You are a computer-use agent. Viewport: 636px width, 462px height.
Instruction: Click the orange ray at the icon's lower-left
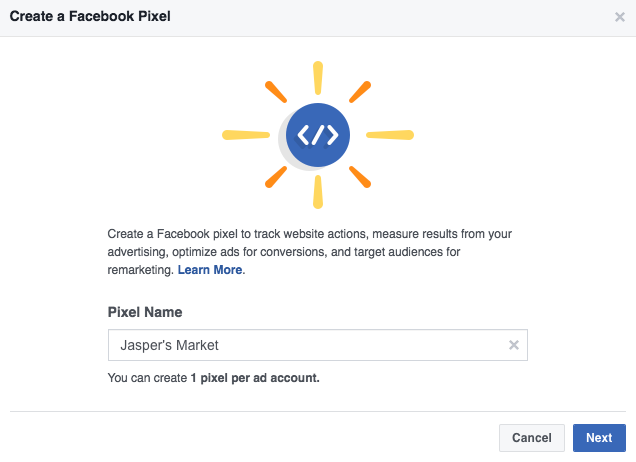click(276, 177)
